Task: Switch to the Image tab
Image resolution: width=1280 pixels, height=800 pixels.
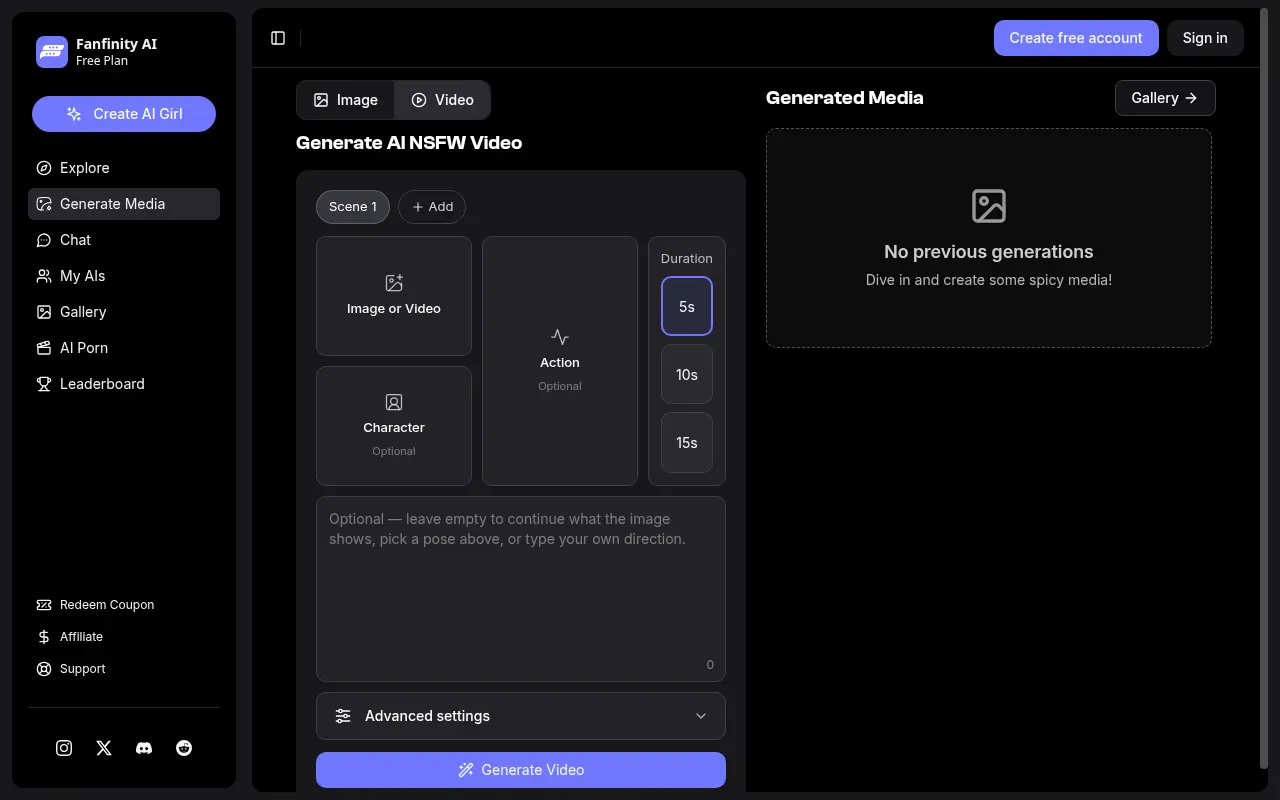Action: (x=346, y=100)
